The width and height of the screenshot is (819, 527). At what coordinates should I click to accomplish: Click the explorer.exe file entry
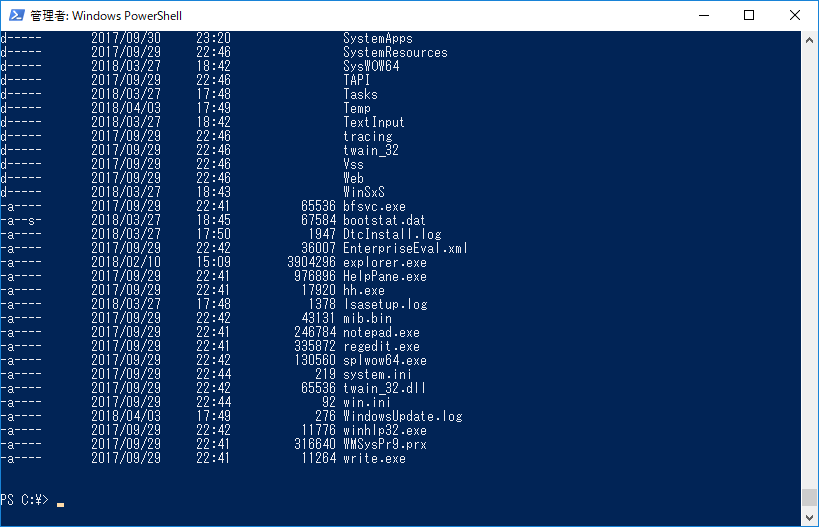tap(385, 262)
